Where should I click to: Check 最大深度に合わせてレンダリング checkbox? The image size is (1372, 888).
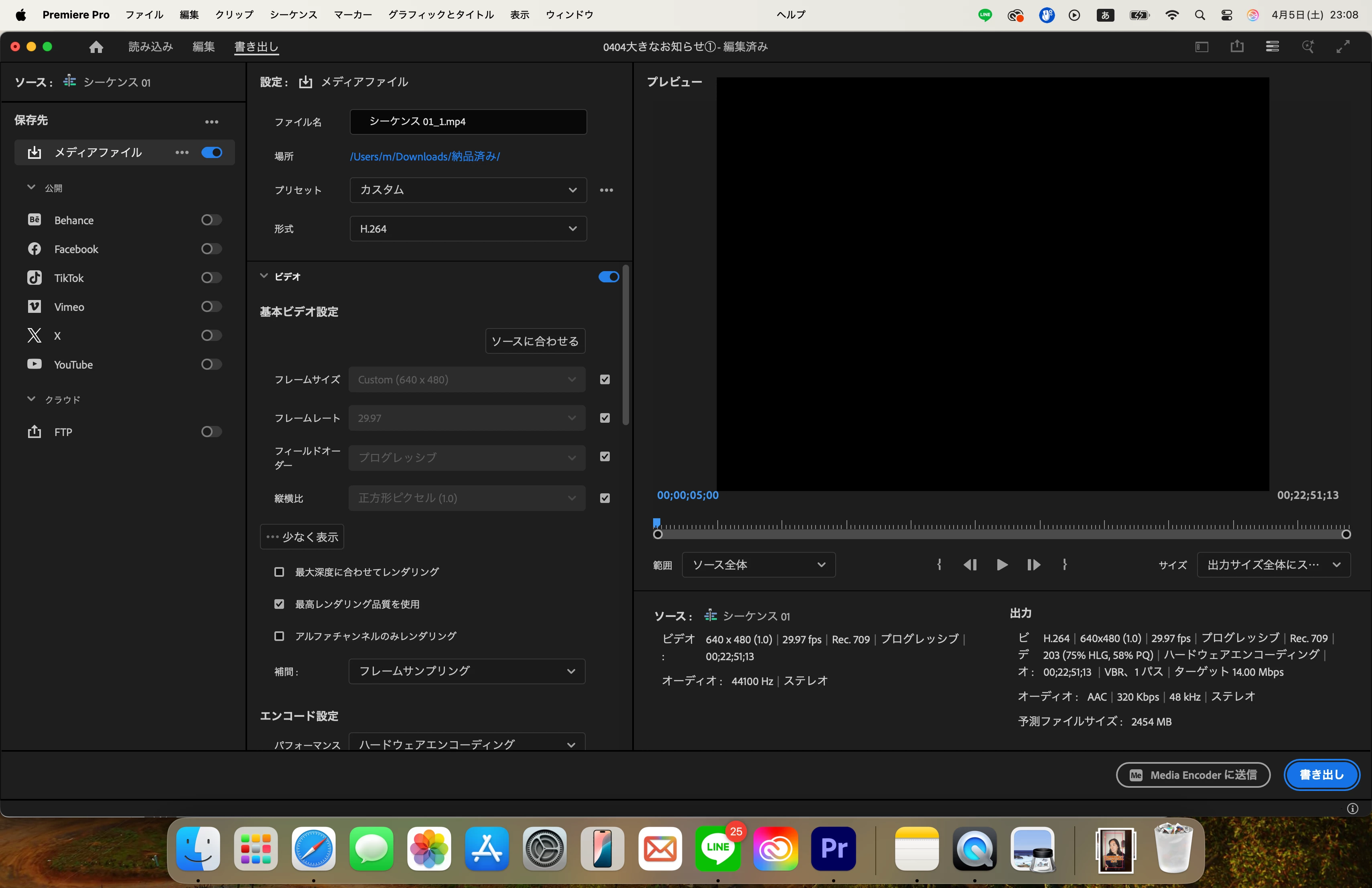pyautogui.click(x=280, y=572)
